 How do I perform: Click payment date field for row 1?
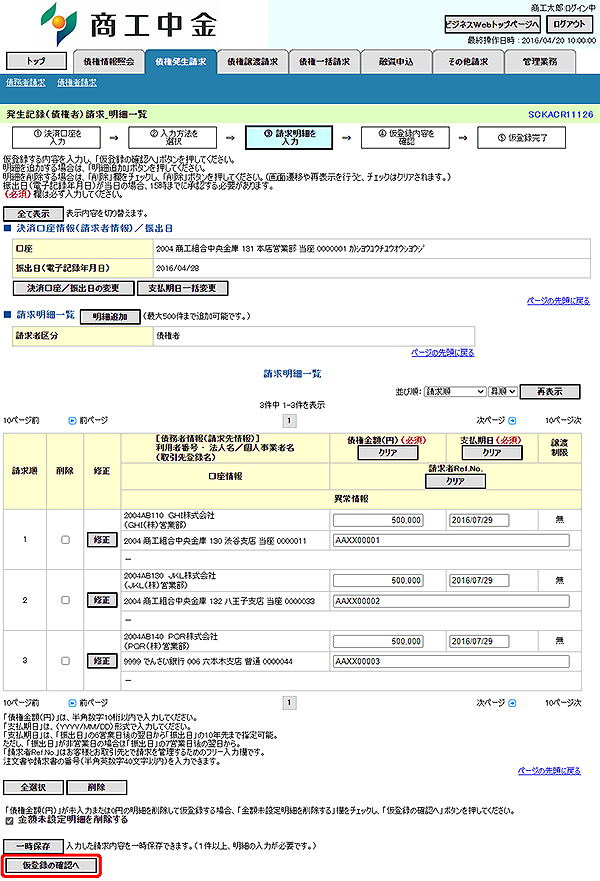pyautogui.click(x=479, y=520)
